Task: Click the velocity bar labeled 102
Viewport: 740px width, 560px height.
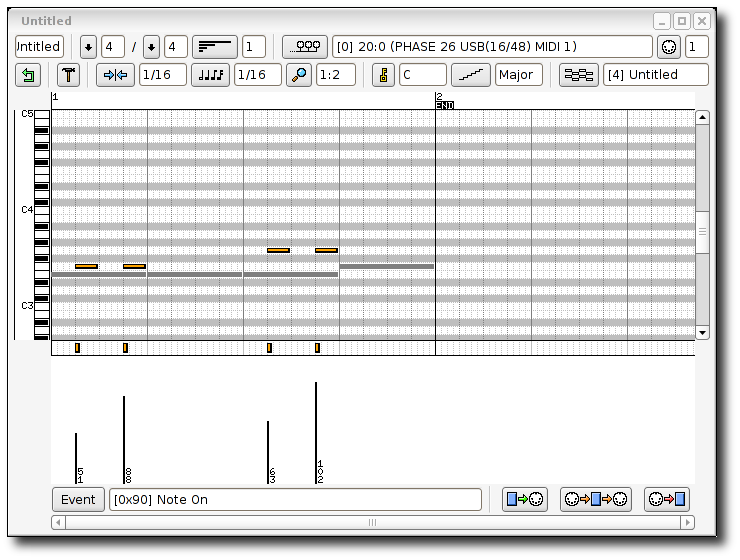Action: [x=316, y=433]
